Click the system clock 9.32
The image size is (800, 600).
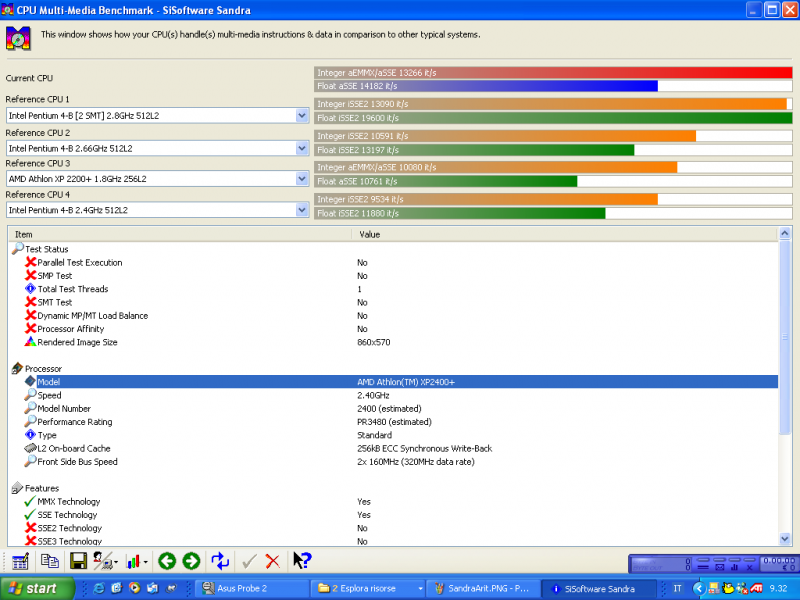(x=778, y=588)
